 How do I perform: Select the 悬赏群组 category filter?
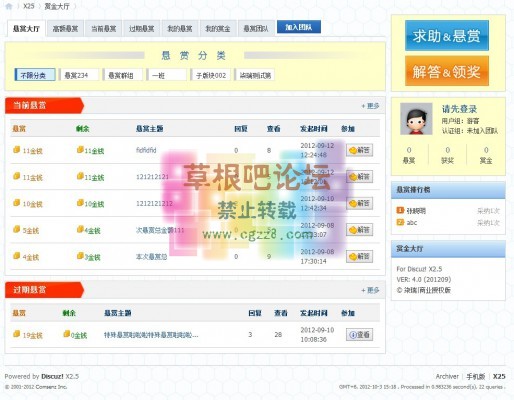coord(123,75)
